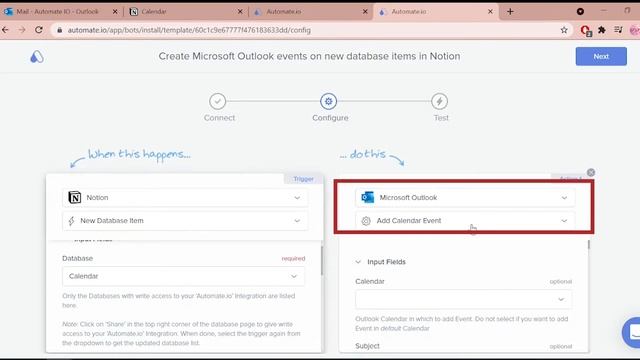
Task: Click the Trigger label tag
Action: click(303, 179)
